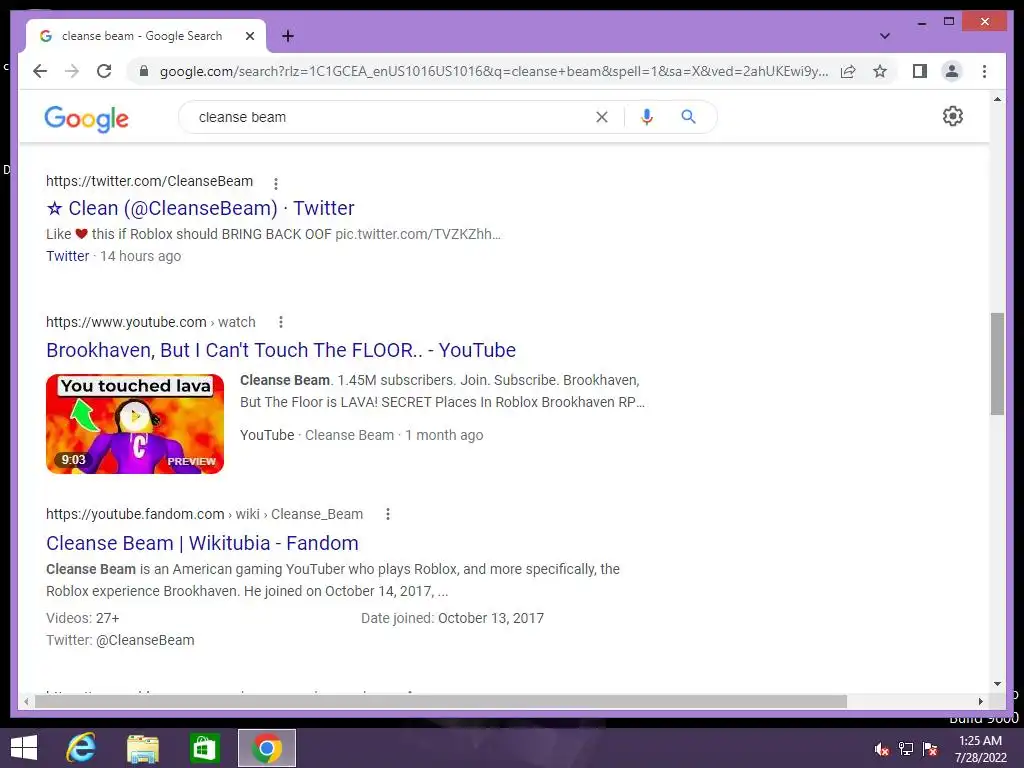This screenshot has height=768, width=1024.
Task: Click the vertical scrollbar thumb
Action: point(997,364)
